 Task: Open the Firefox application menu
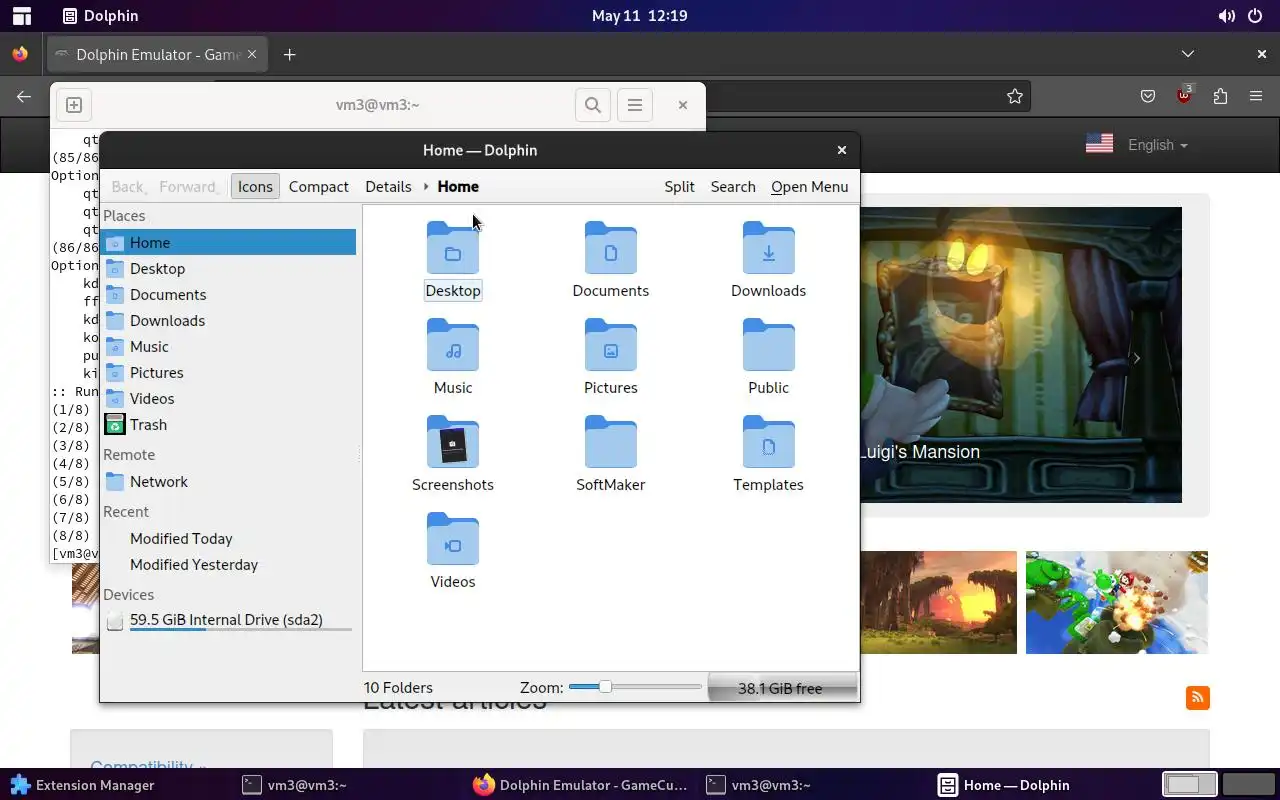(x=1256, y=96)
